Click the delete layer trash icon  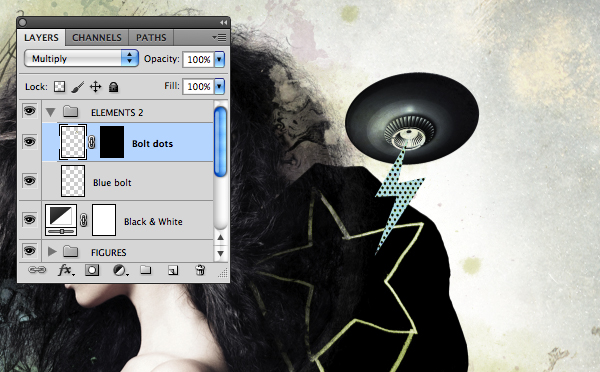200,270
